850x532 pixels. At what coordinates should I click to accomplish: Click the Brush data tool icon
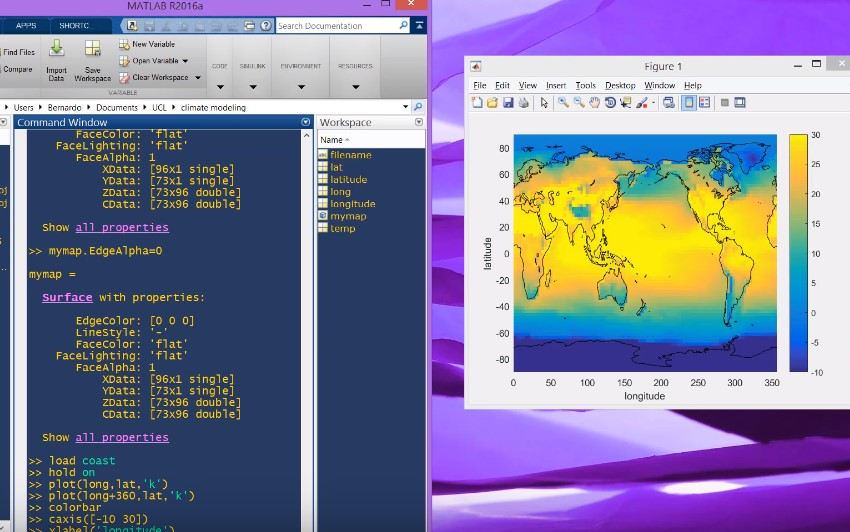pos(642,102)
